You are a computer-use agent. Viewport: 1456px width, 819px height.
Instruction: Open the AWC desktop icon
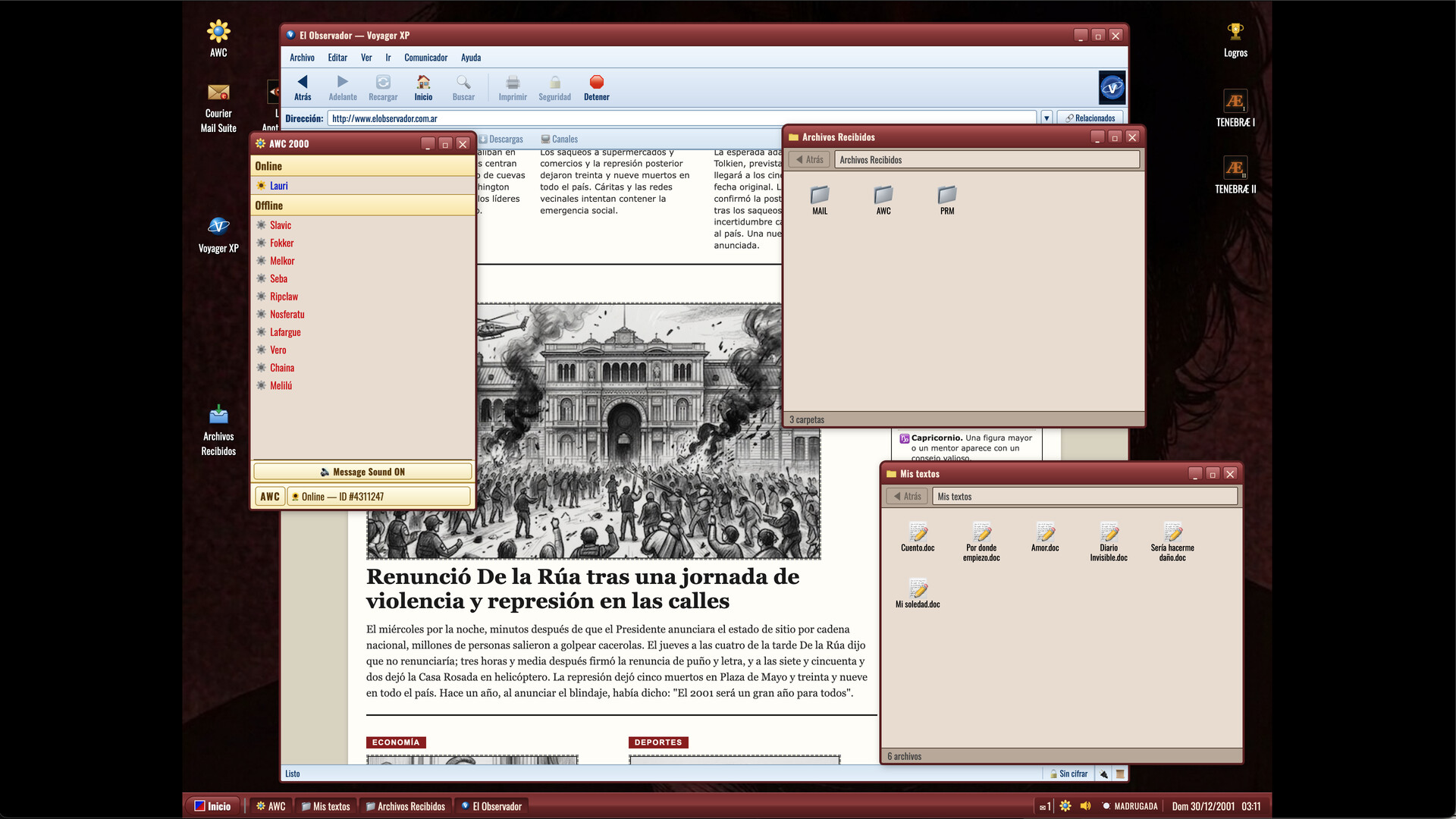tap(218, 39)
